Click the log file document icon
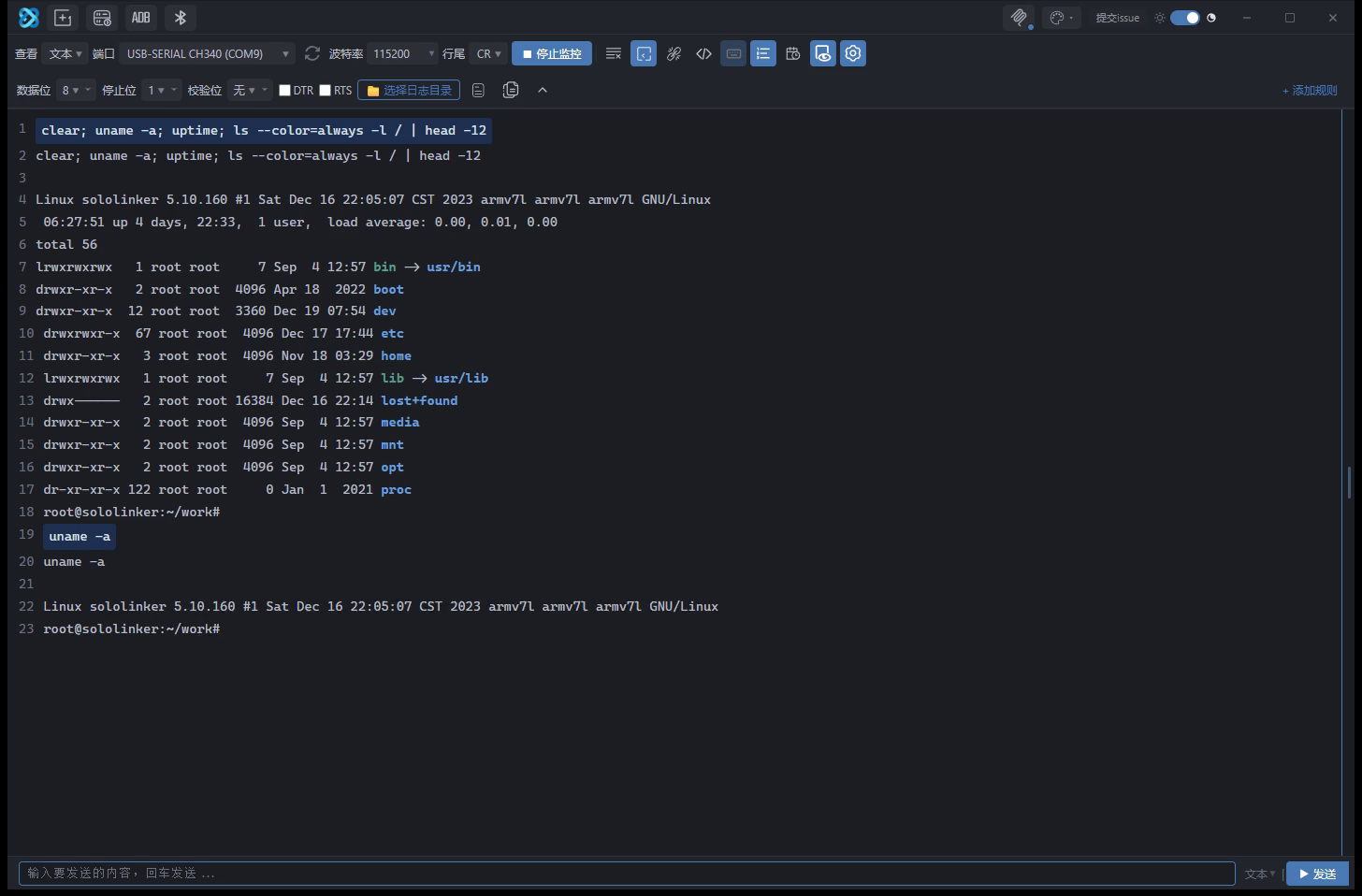The height and width of the screenshot is (896, 1362). coord(478,90)
